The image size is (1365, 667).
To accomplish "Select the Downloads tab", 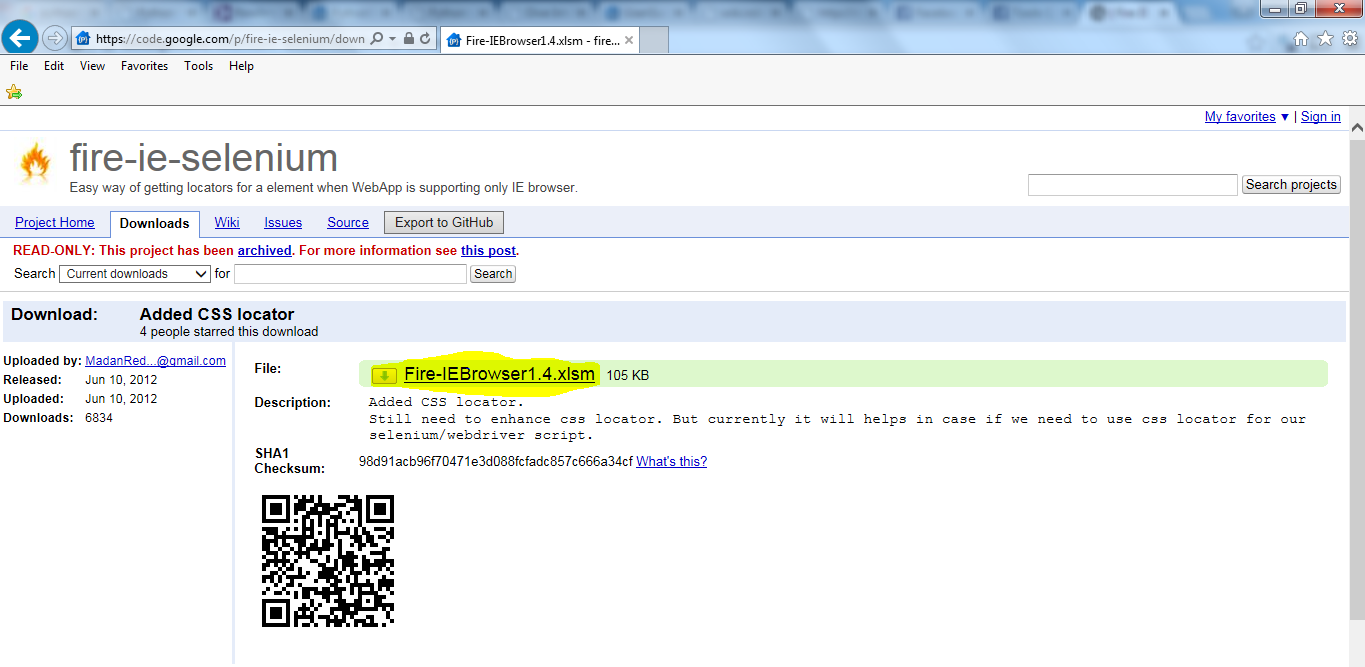I will 155,223.
